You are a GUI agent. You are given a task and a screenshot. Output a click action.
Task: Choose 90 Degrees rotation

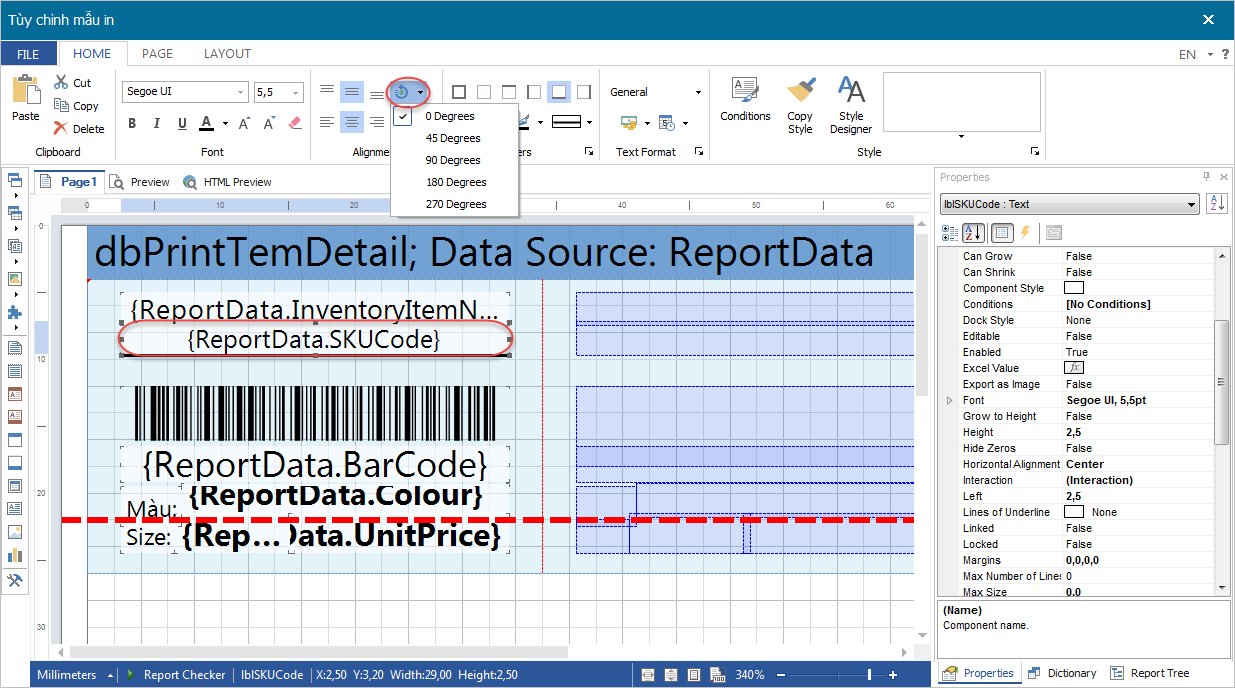tap(453, 160)
